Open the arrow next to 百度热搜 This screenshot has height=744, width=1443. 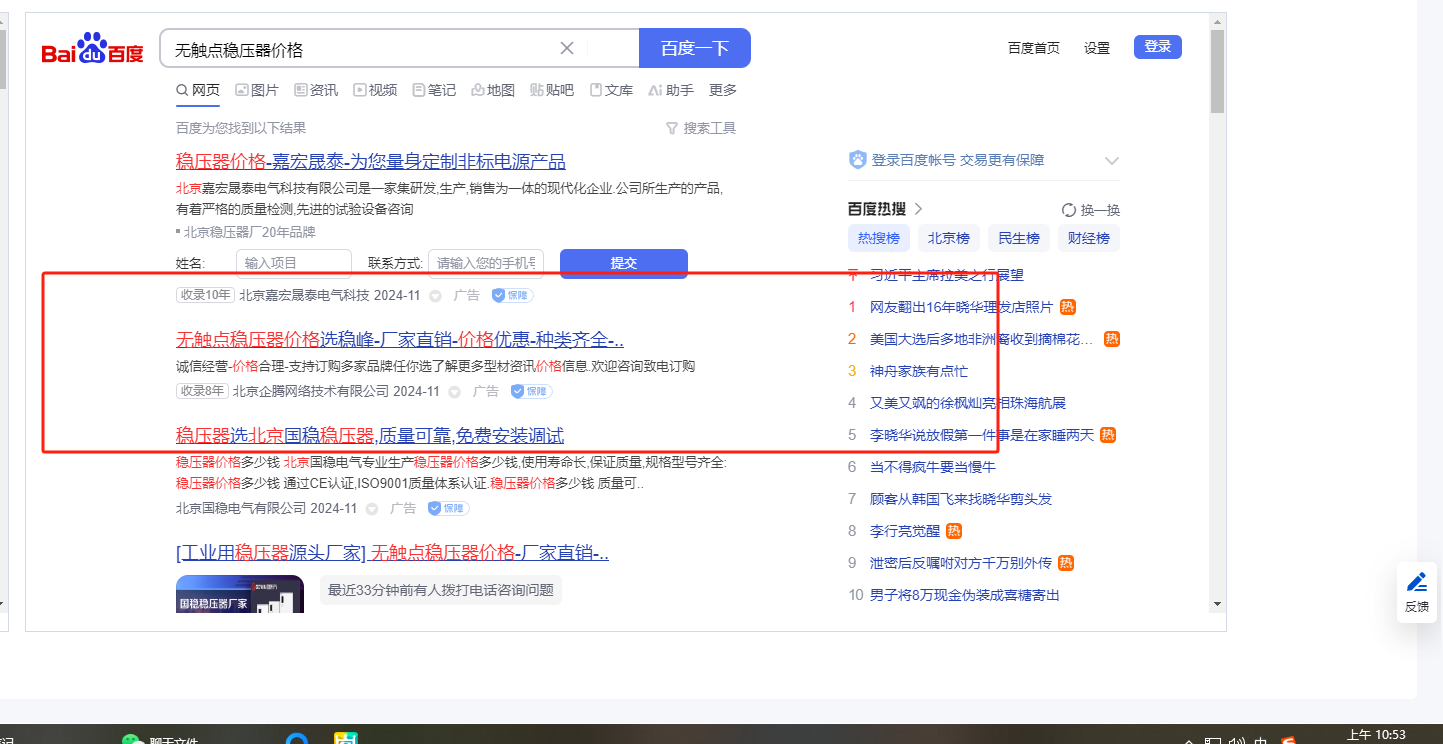(918, 209)
